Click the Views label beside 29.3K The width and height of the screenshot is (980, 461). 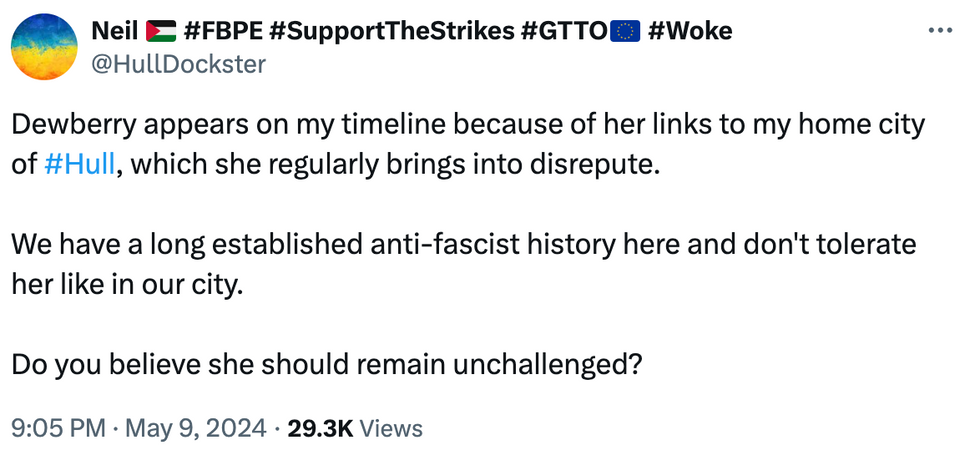pyautogui.click(x=392, y=429)
